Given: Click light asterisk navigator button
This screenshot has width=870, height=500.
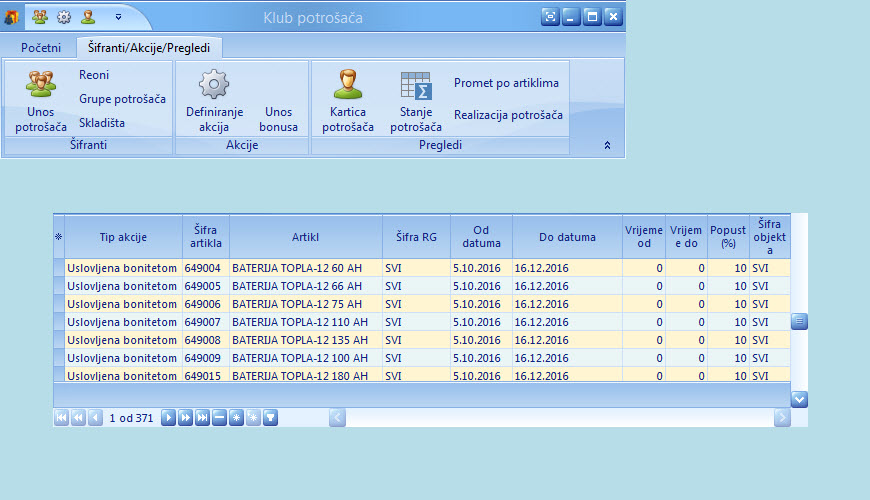Looking at the screenshot, I should coord(253,417).
